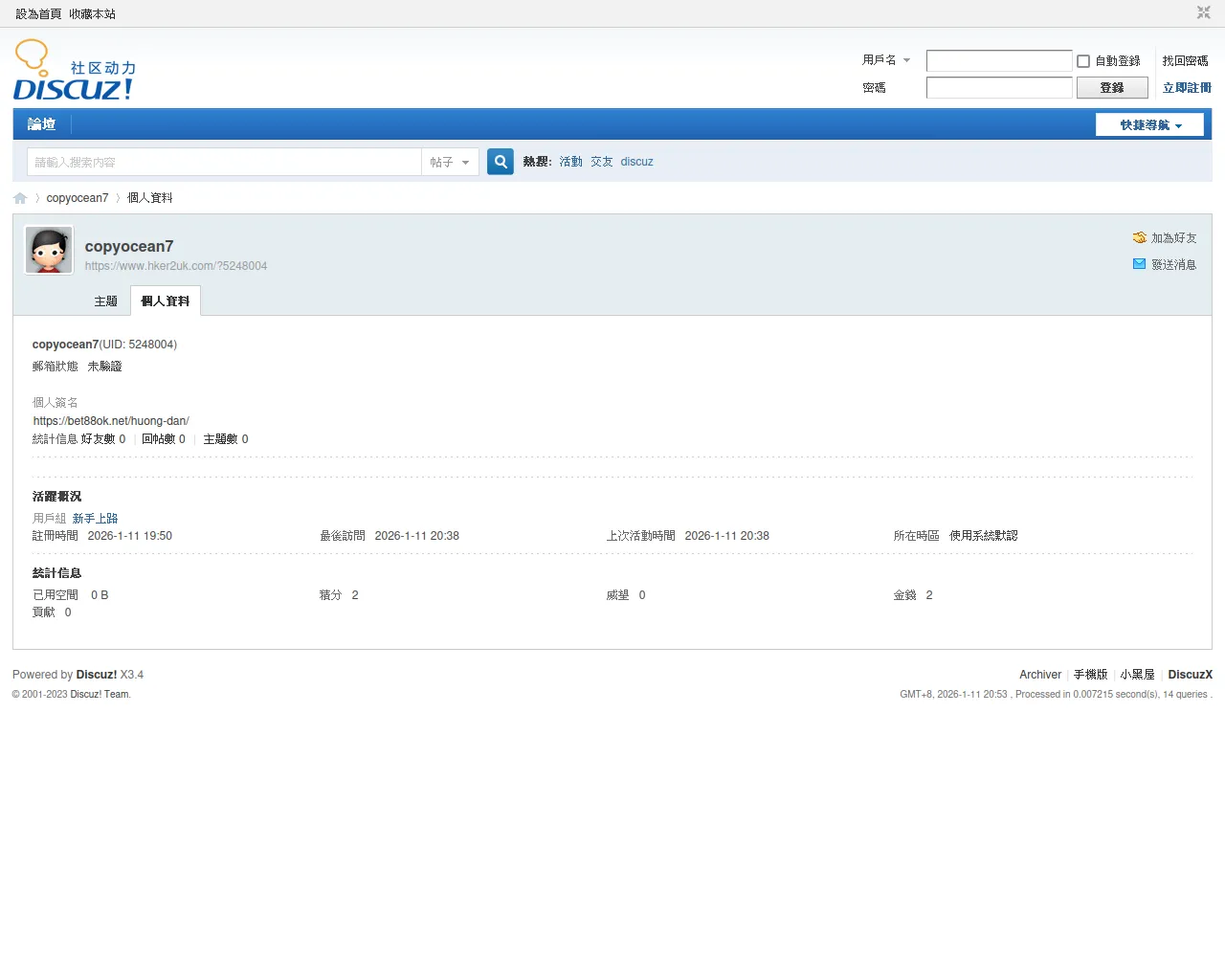Click the copyocean7 avatar image
This screenshot has width=1225, height=980.
[49, 251]
